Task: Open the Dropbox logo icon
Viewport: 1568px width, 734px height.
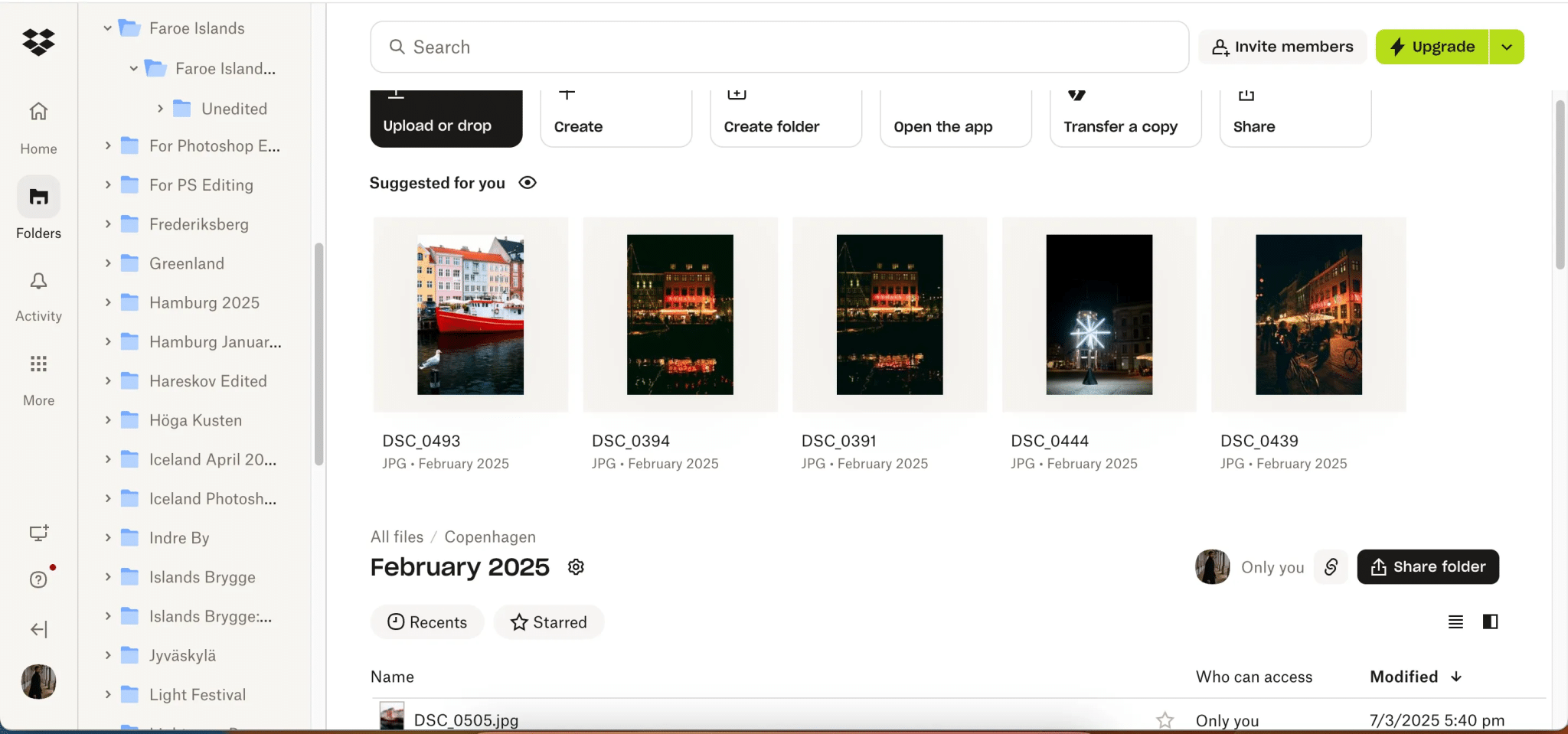Action: pos(38,42)
